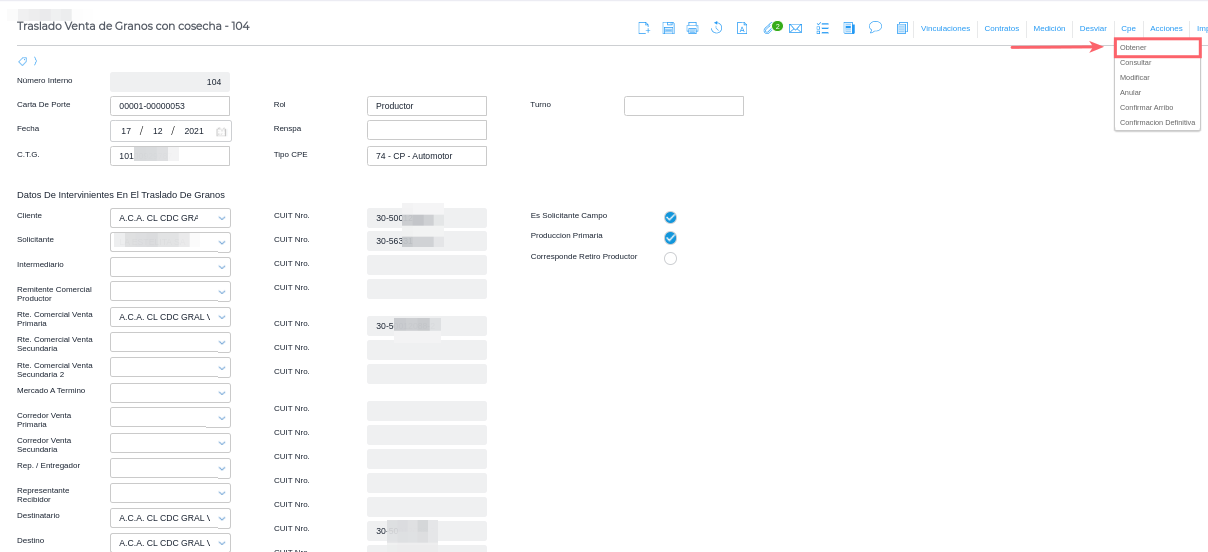The width and height of the screenshot is (1208, 552).
Task: Open the checklist icon in toolbar
Action: [x=822, y=28]
